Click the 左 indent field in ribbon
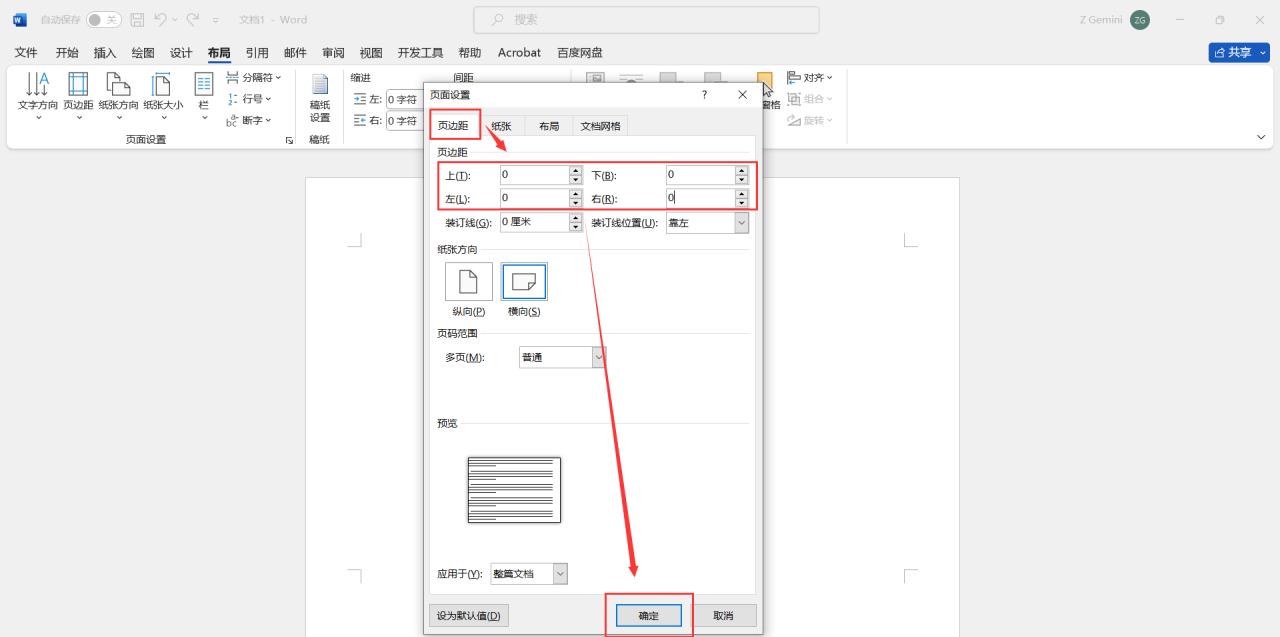This screenshot has width=1280, height=637. tap(403, 99)
